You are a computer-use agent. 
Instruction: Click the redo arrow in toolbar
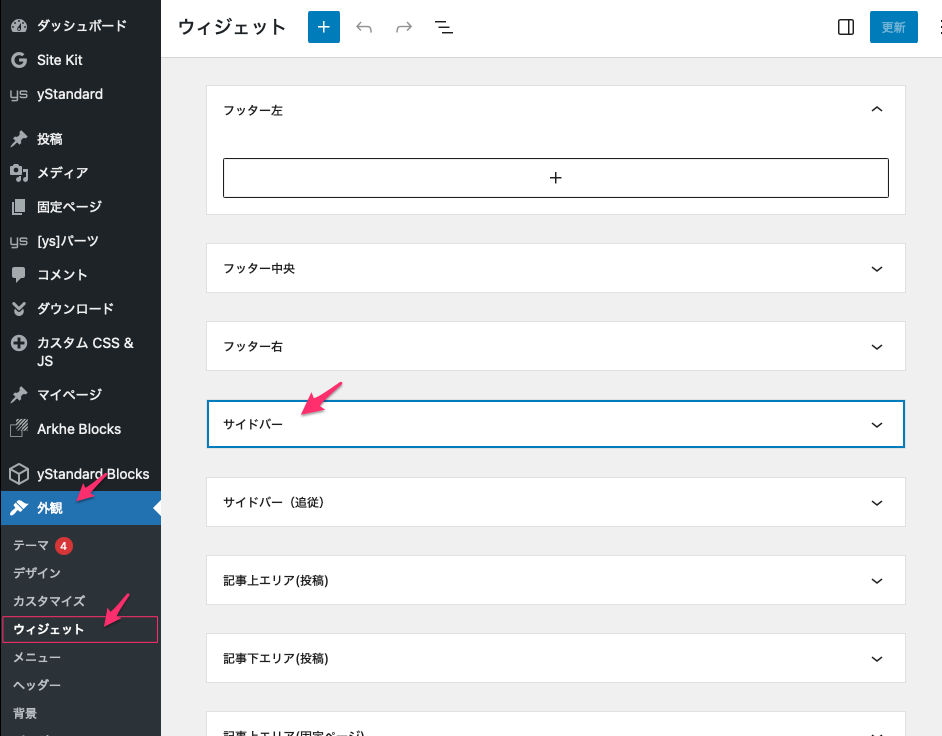pos(404,27)
